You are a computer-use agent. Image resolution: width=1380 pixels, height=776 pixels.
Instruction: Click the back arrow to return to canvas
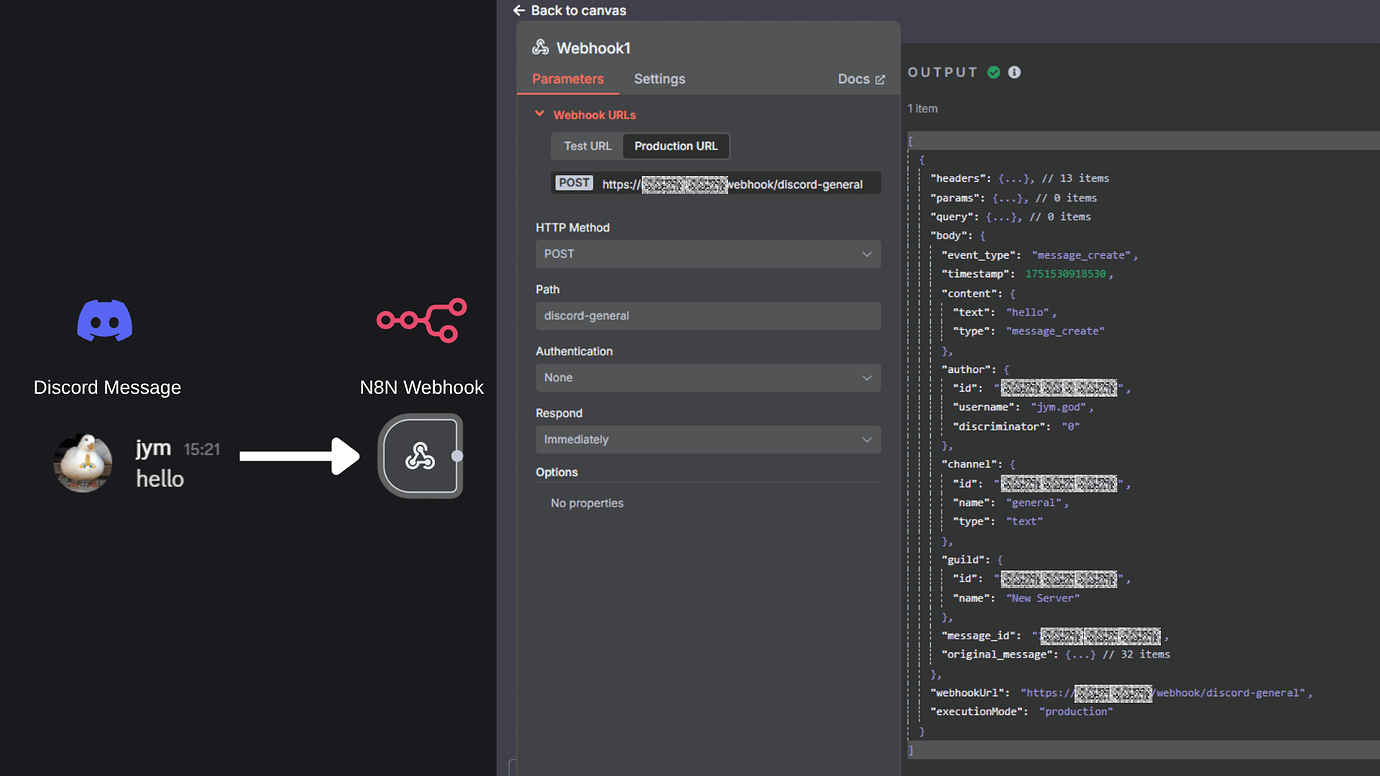point(518,10)
